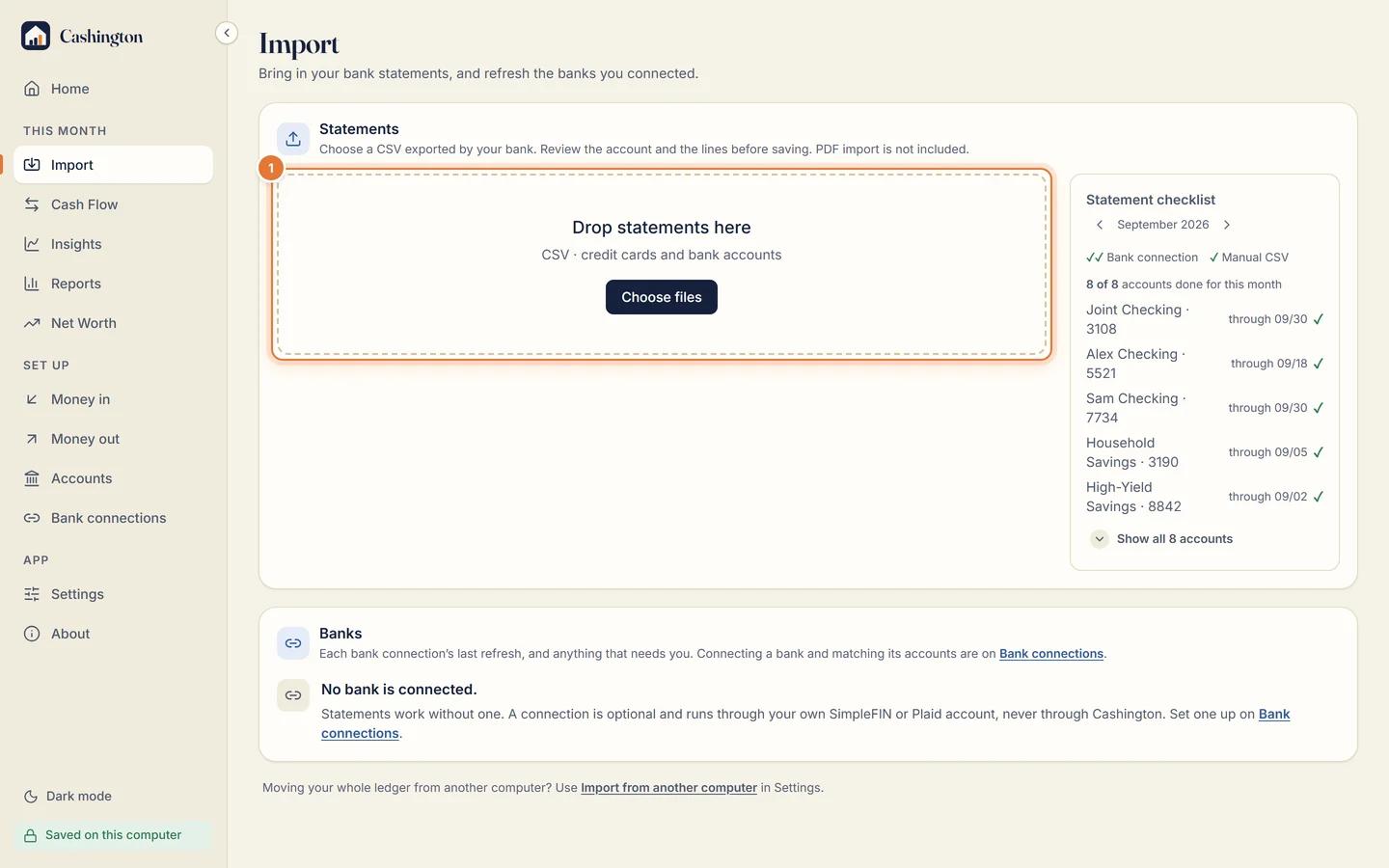Click the Bank connections link icon in sidebar
The width and height of the screenshot is (1389, 868).
32,518
